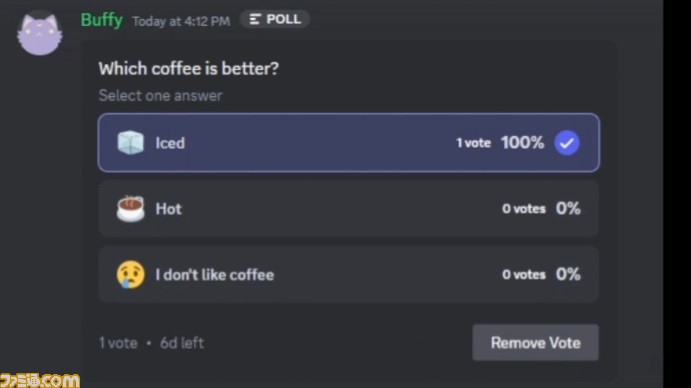
Task: Click the Remove Vote button
Action: [x=535, y=343]
